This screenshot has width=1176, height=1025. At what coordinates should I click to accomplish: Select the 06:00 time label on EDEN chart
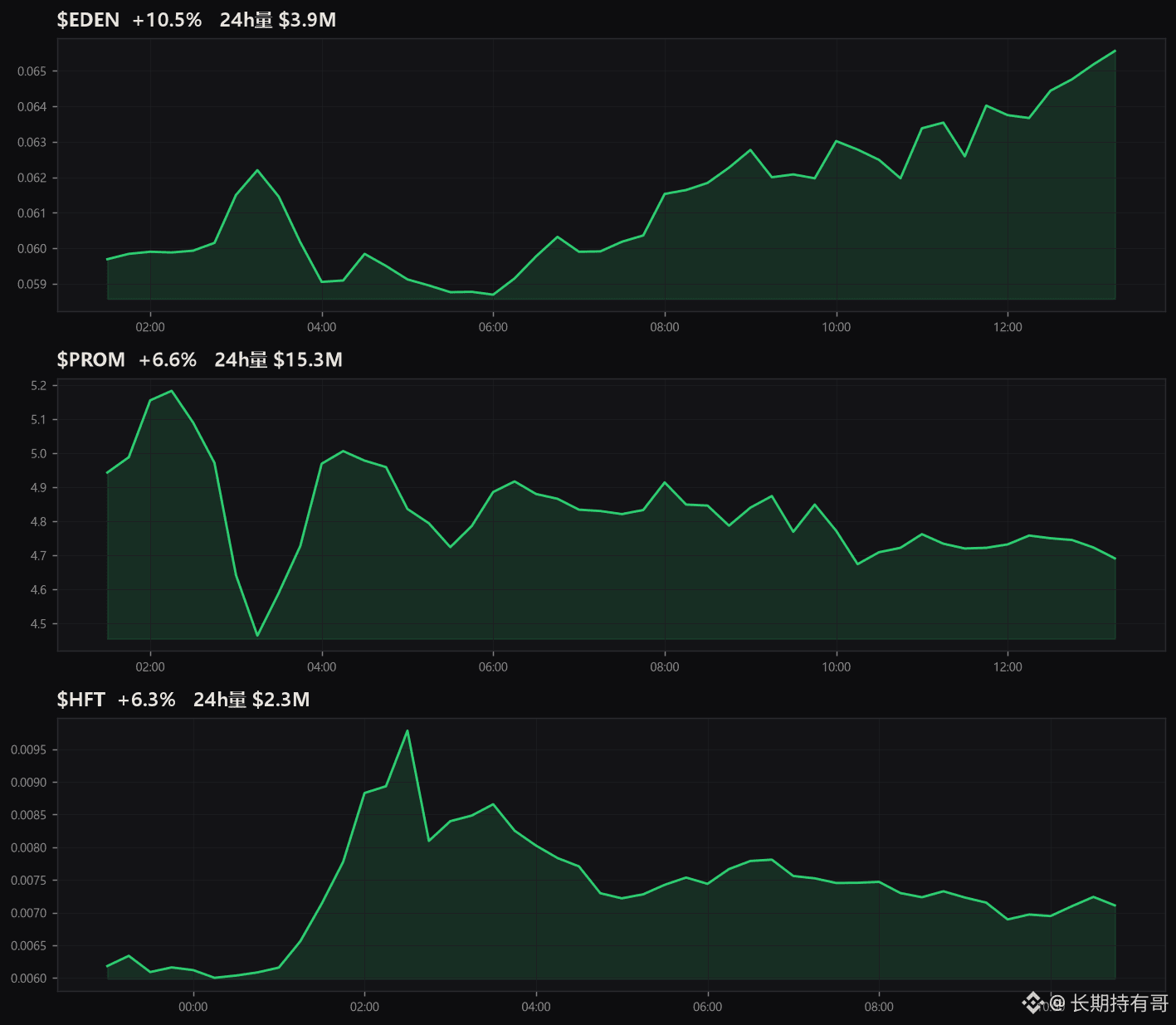pos(493,327)
